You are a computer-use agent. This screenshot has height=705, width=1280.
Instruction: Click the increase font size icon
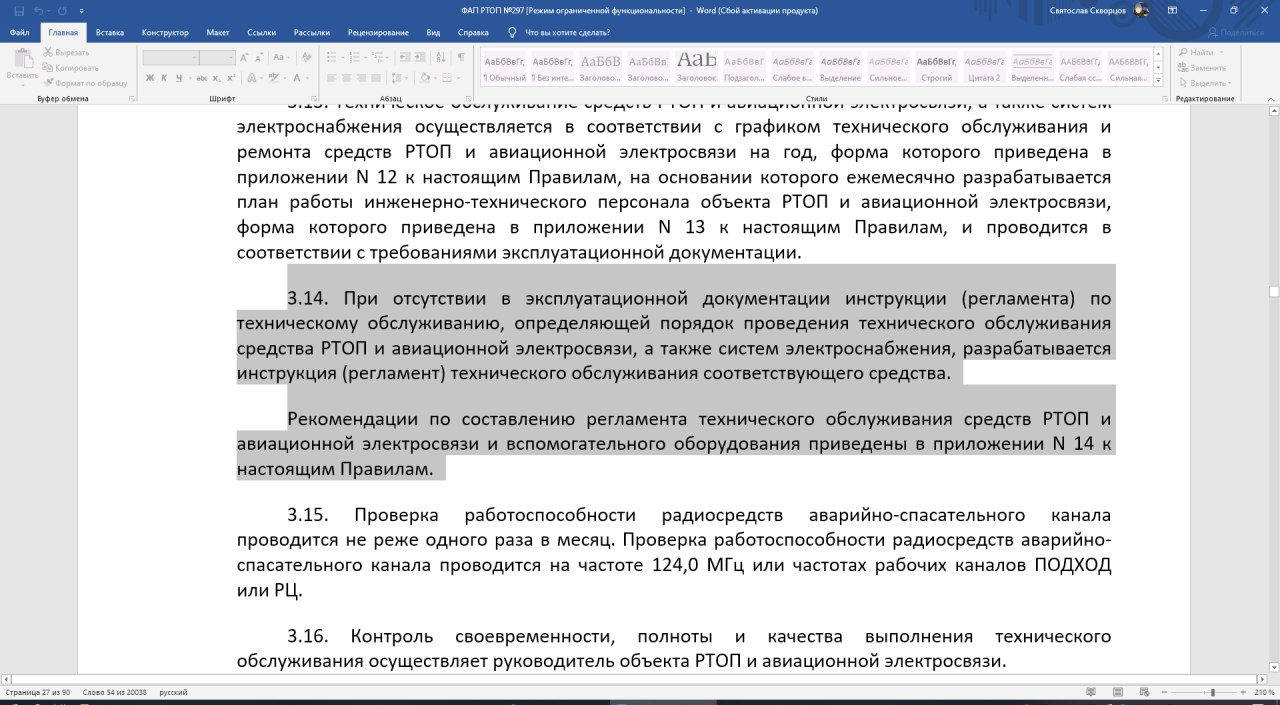(x=245, y=58)
